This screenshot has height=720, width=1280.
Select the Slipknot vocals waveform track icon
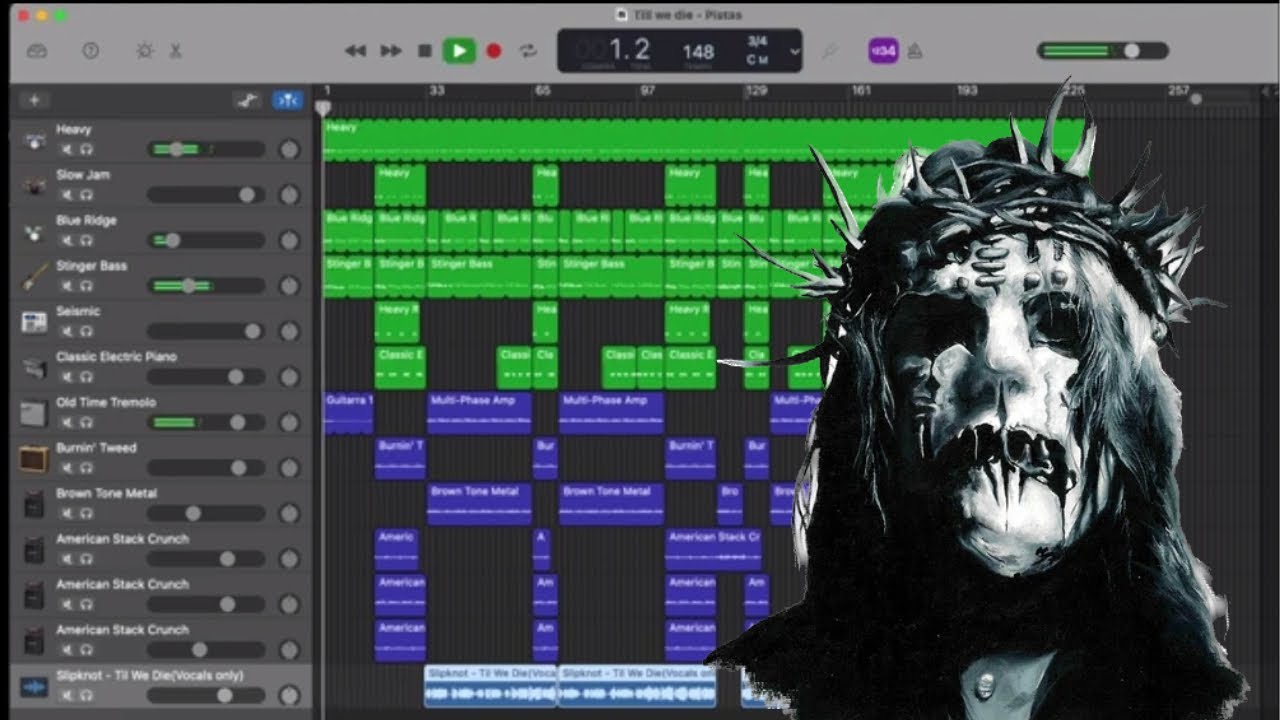pyautogui.click(x=35, y=687)
